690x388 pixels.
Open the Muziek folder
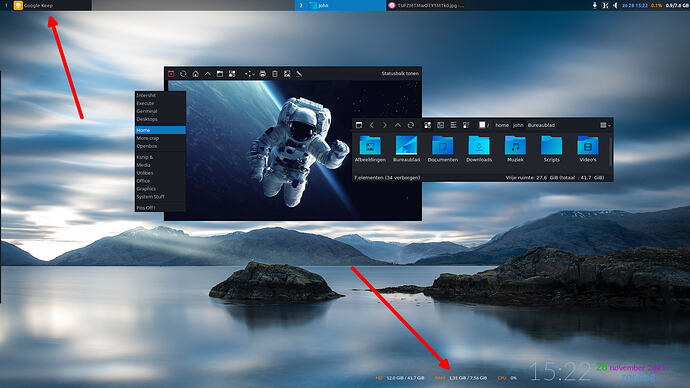click(515, 149)
